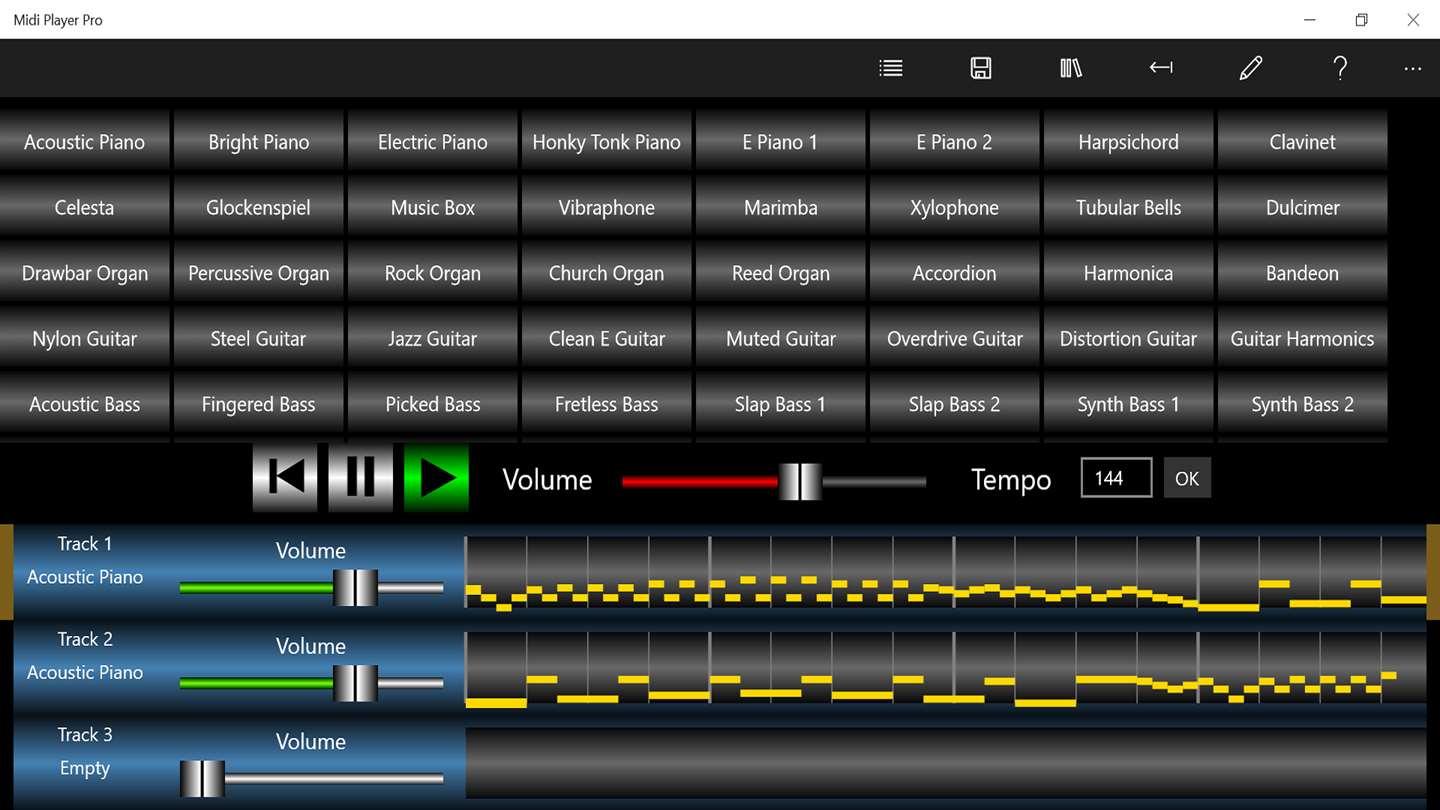
Task: Pause playback with the pause button
Action: tap(361, 478)
